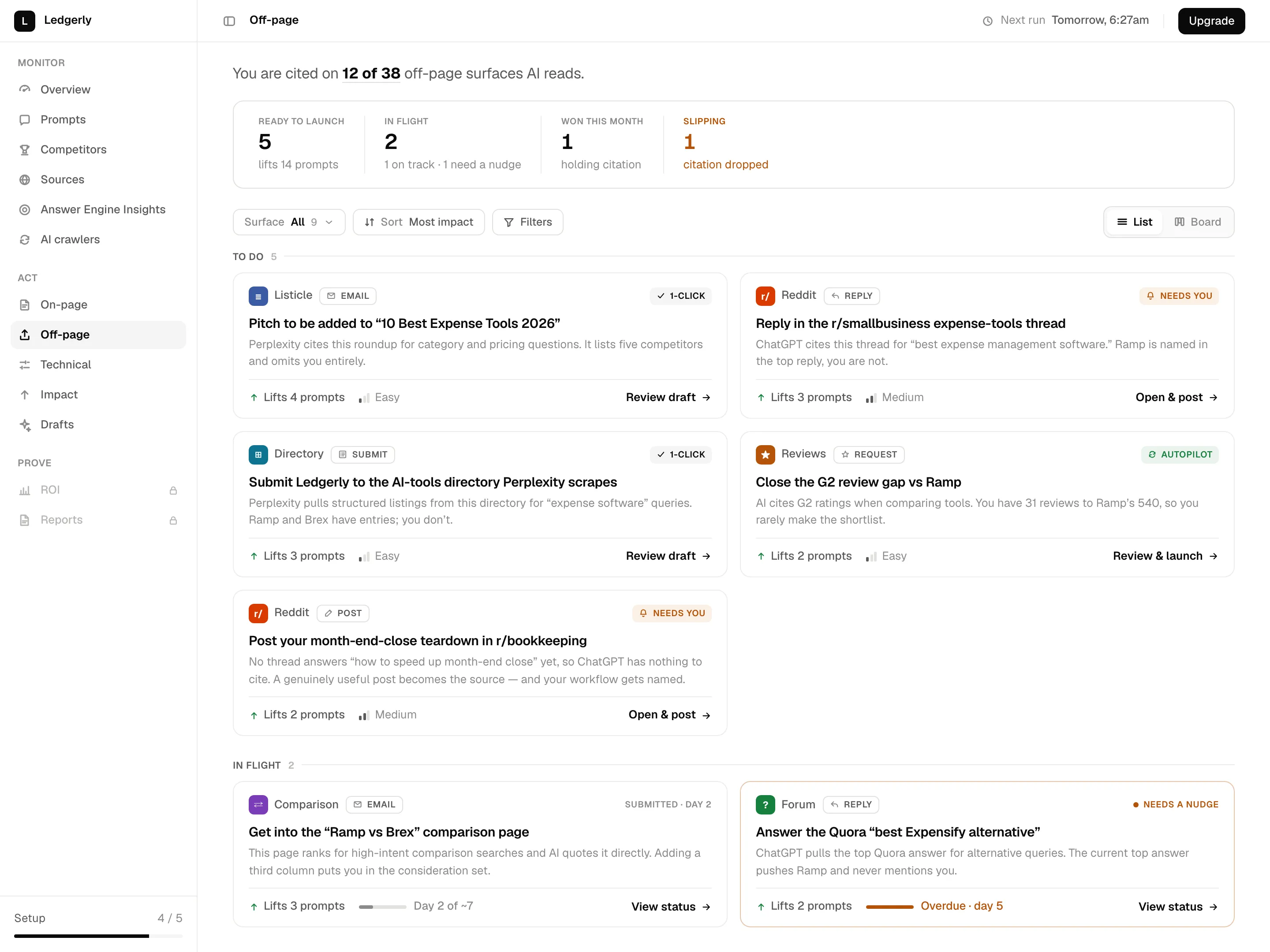Toggle the AUTOPILOT badge on Reviews card

(x=1180, y=454)
